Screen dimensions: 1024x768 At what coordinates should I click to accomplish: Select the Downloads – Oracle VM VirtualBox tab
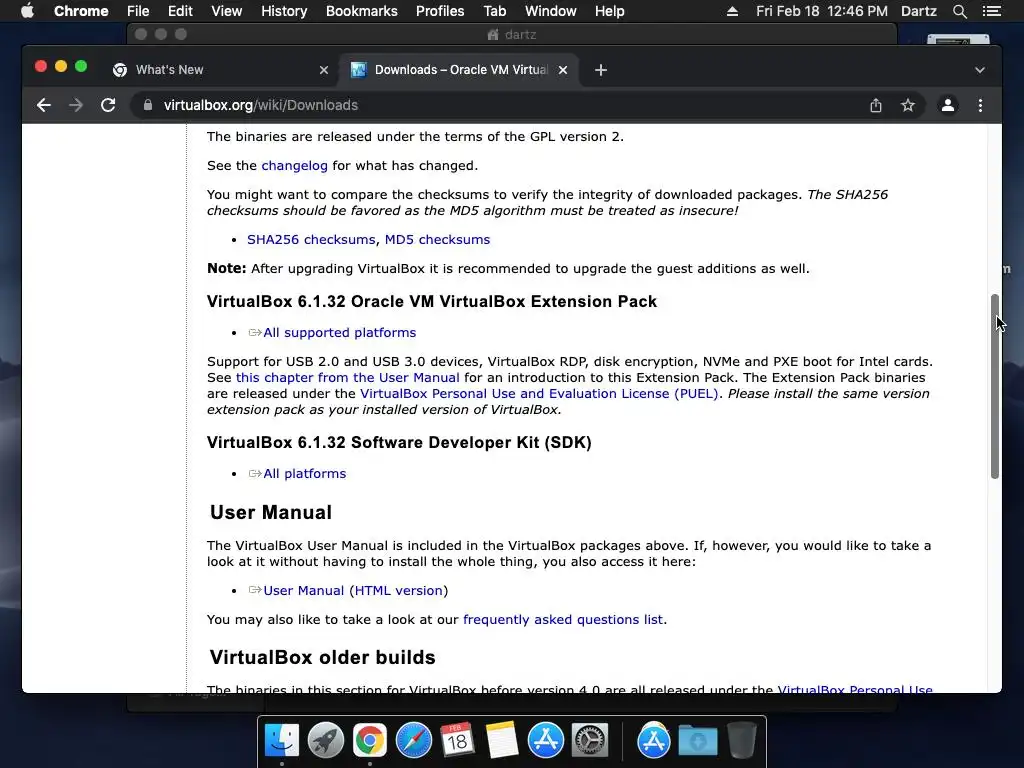pyautogui.click(x=457, y=70)
